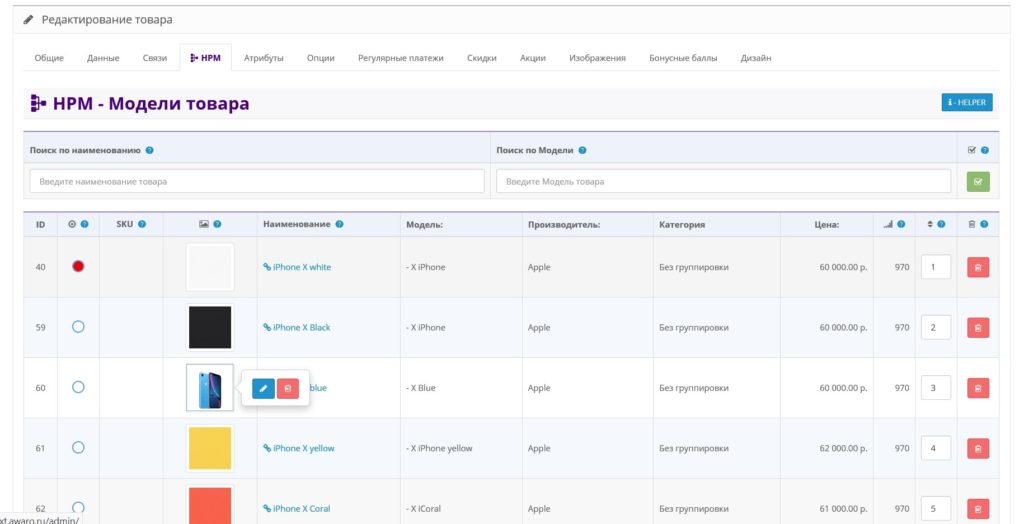
Task: Open the 'Акции' tab
Action: (533, 57)
